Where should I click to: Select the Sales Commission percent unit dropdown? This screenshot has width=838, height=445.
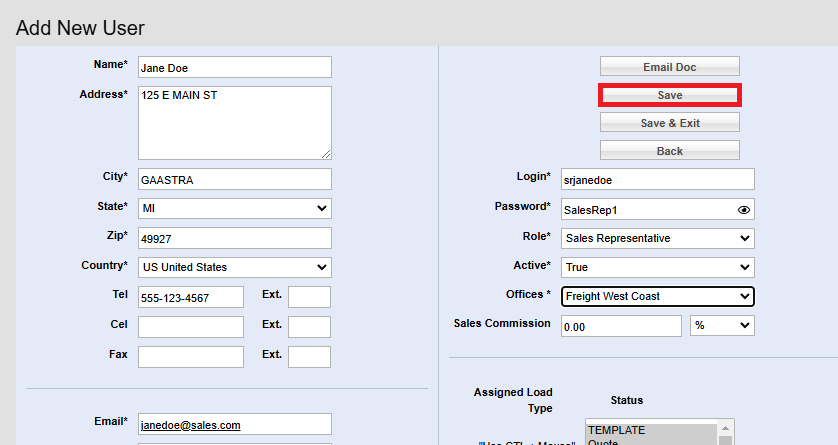pyautogui.click(x=722, y=326)
